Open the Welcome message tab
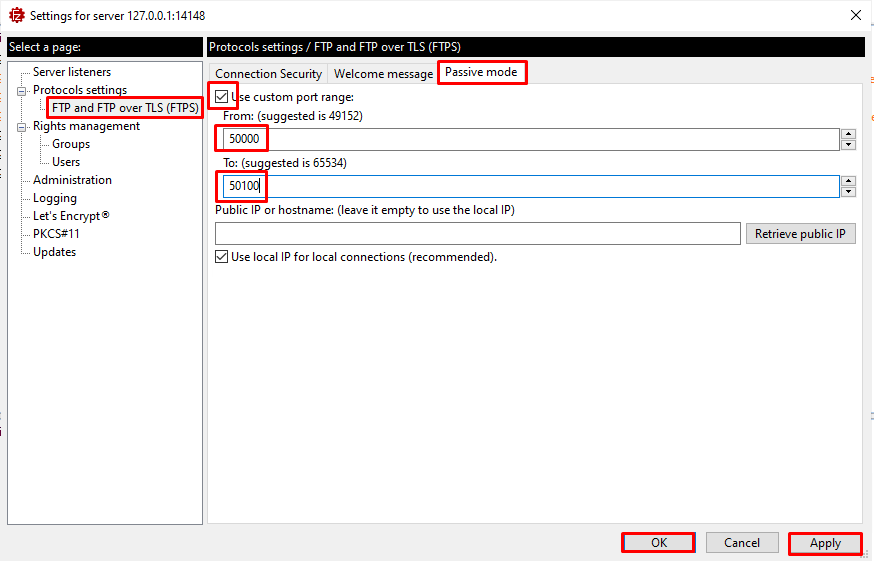Screen dimensions: 874x561 (383, 74)
